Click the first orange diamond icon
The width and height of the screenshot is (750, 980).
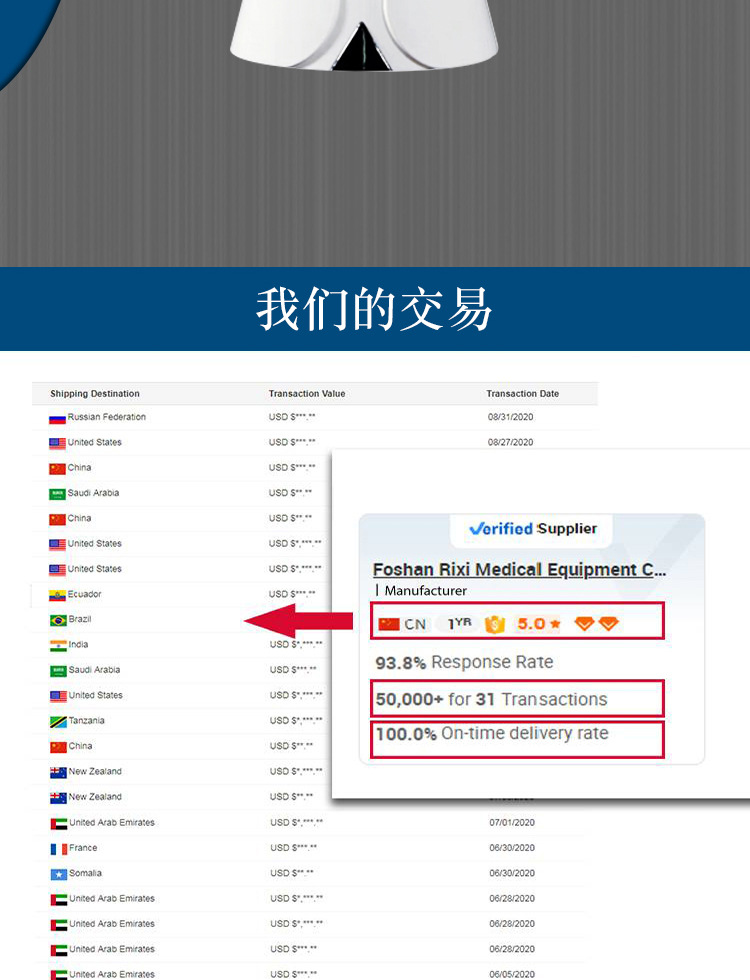pyautogui.click(x=584, y=623)
